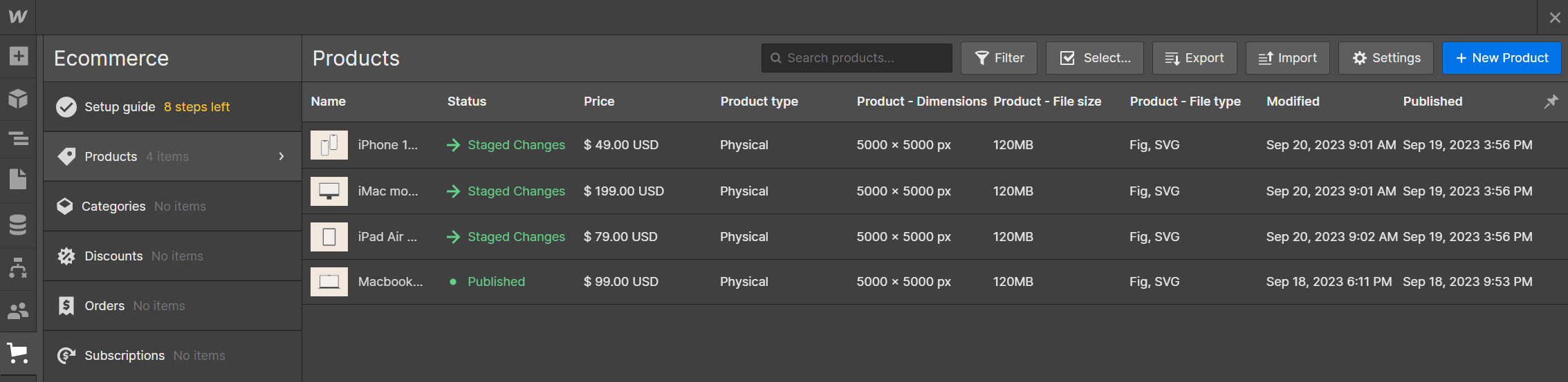Go to Discounts section
1568x382 pixels.
172,256
